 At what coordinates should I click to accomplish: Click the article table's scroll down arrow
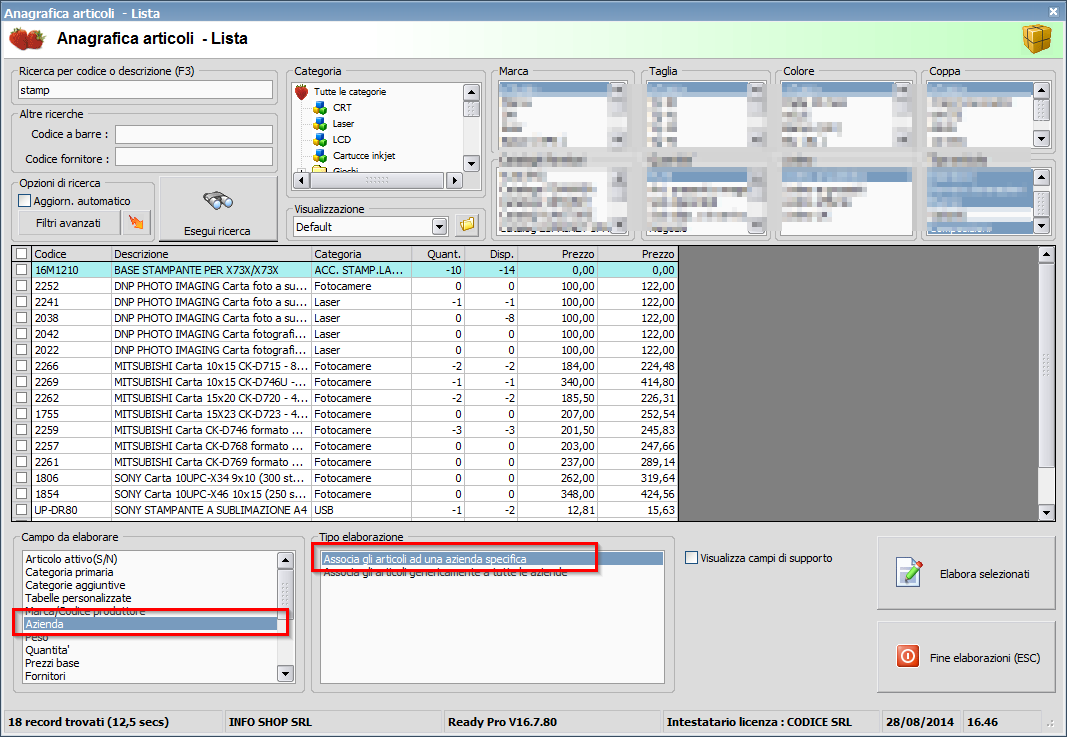click(1046, 512)
